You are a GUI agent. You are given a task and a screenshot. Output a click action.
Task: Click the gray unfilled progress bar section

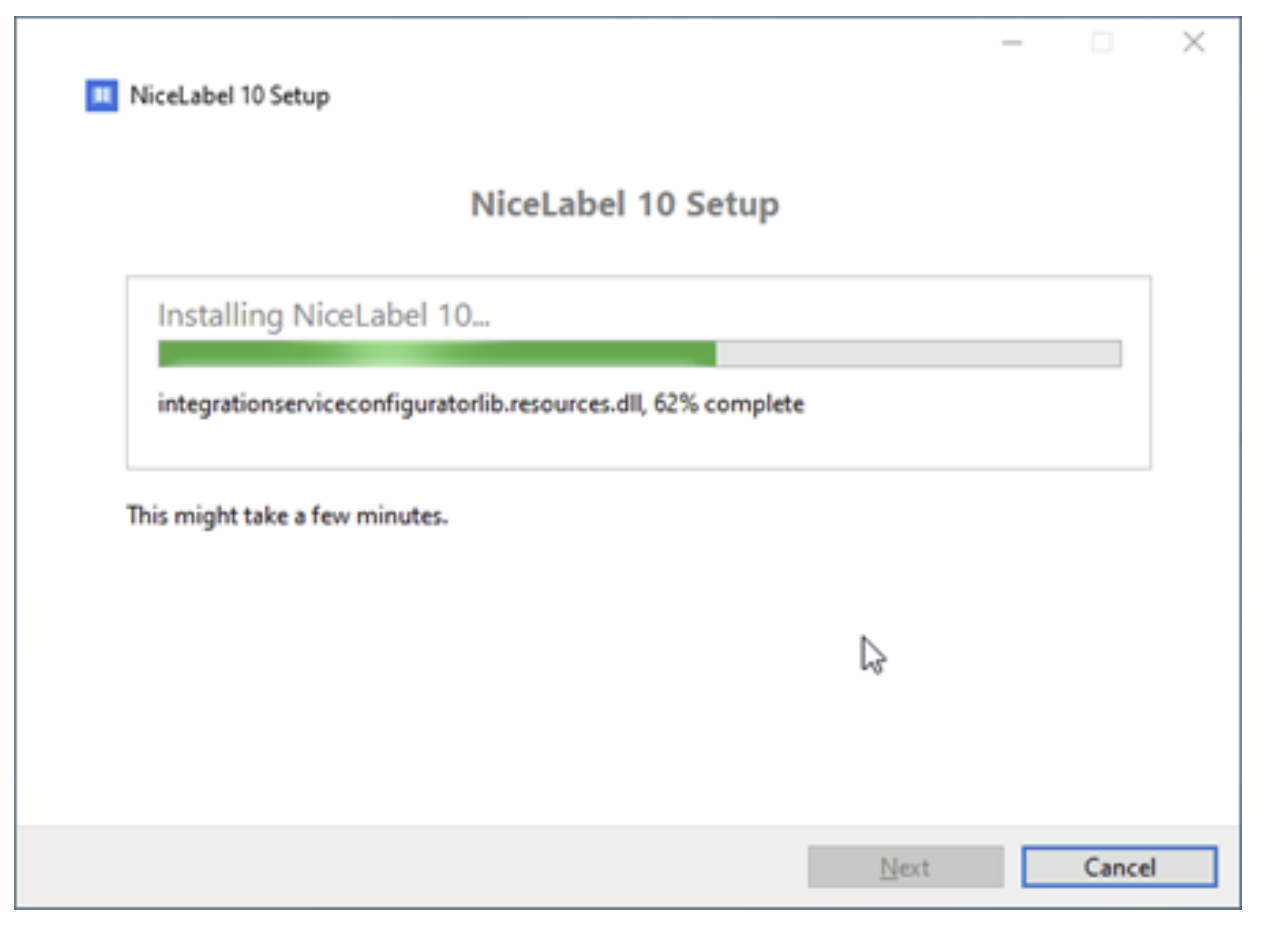click(x=918, y=354)
